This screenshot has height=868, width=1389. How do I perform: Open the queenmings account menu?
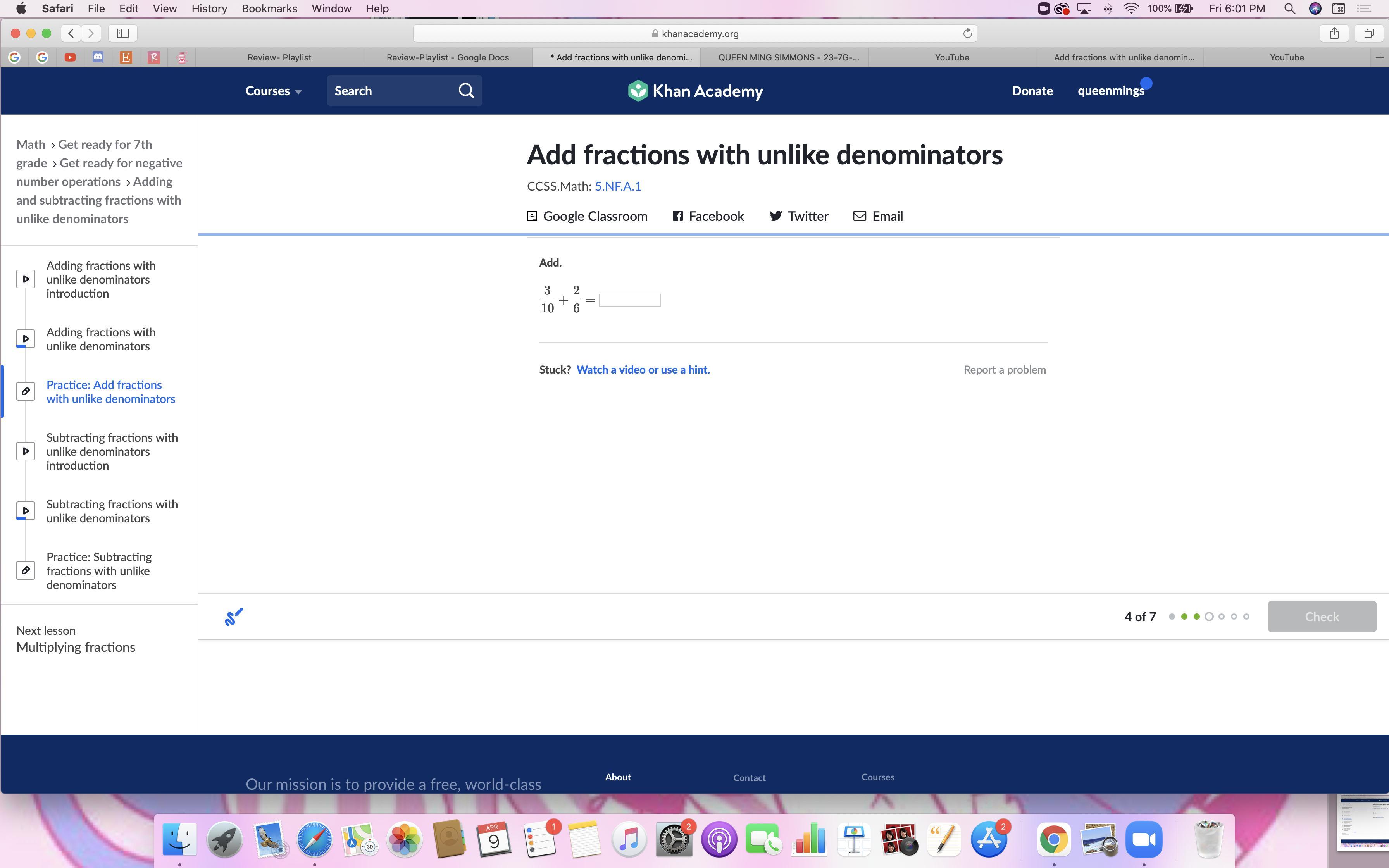pos(1111,91)
